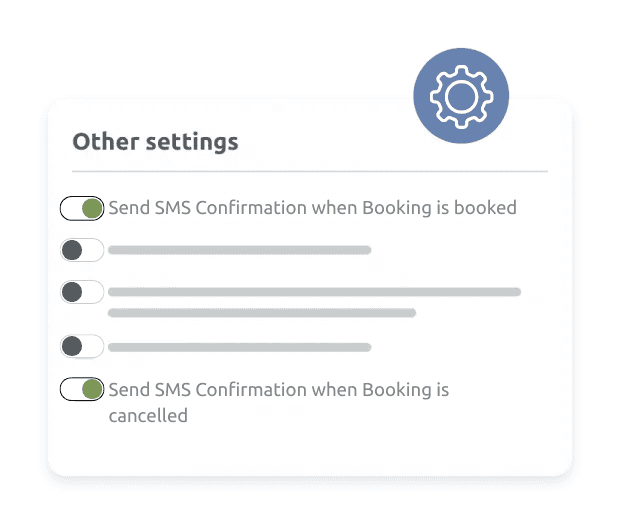Click the placeholder bar beside the second toggle
Image resolution: width=620 pixels, height=524 pixels.
coord(240,250)
